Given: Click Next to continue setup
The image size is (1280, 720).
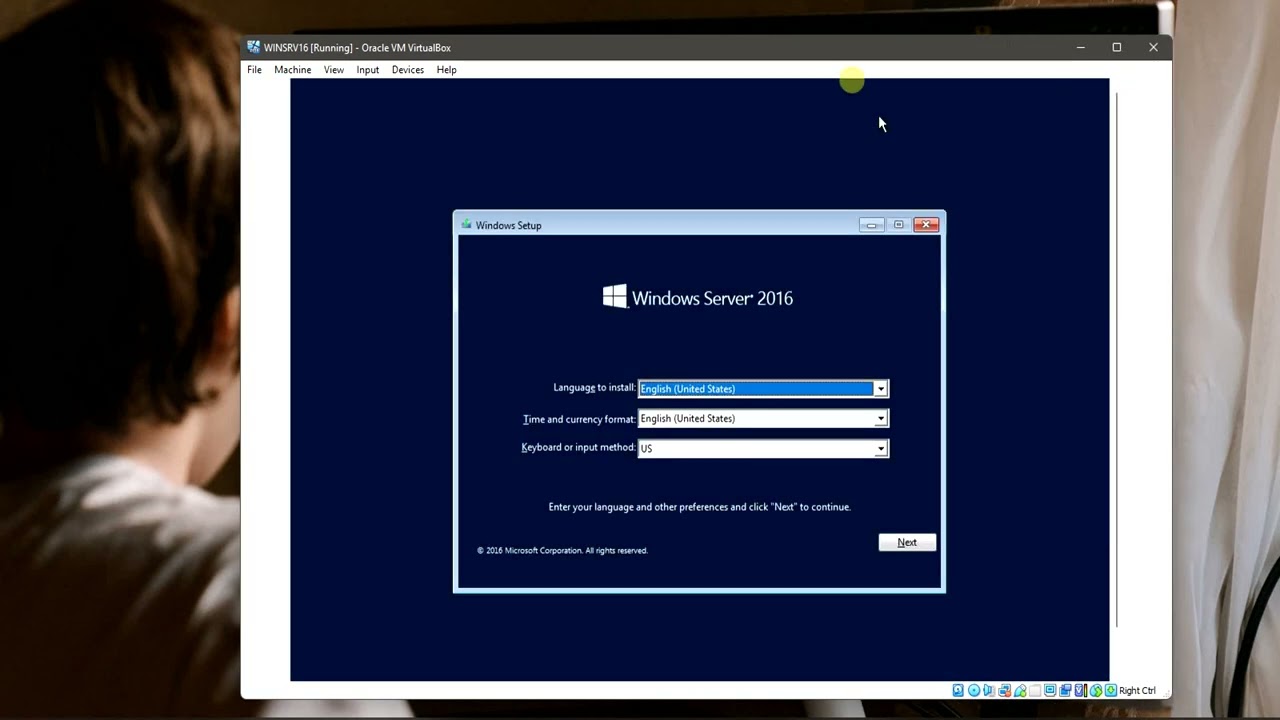Looking at the screenshot, I should [x=907, y=542].
